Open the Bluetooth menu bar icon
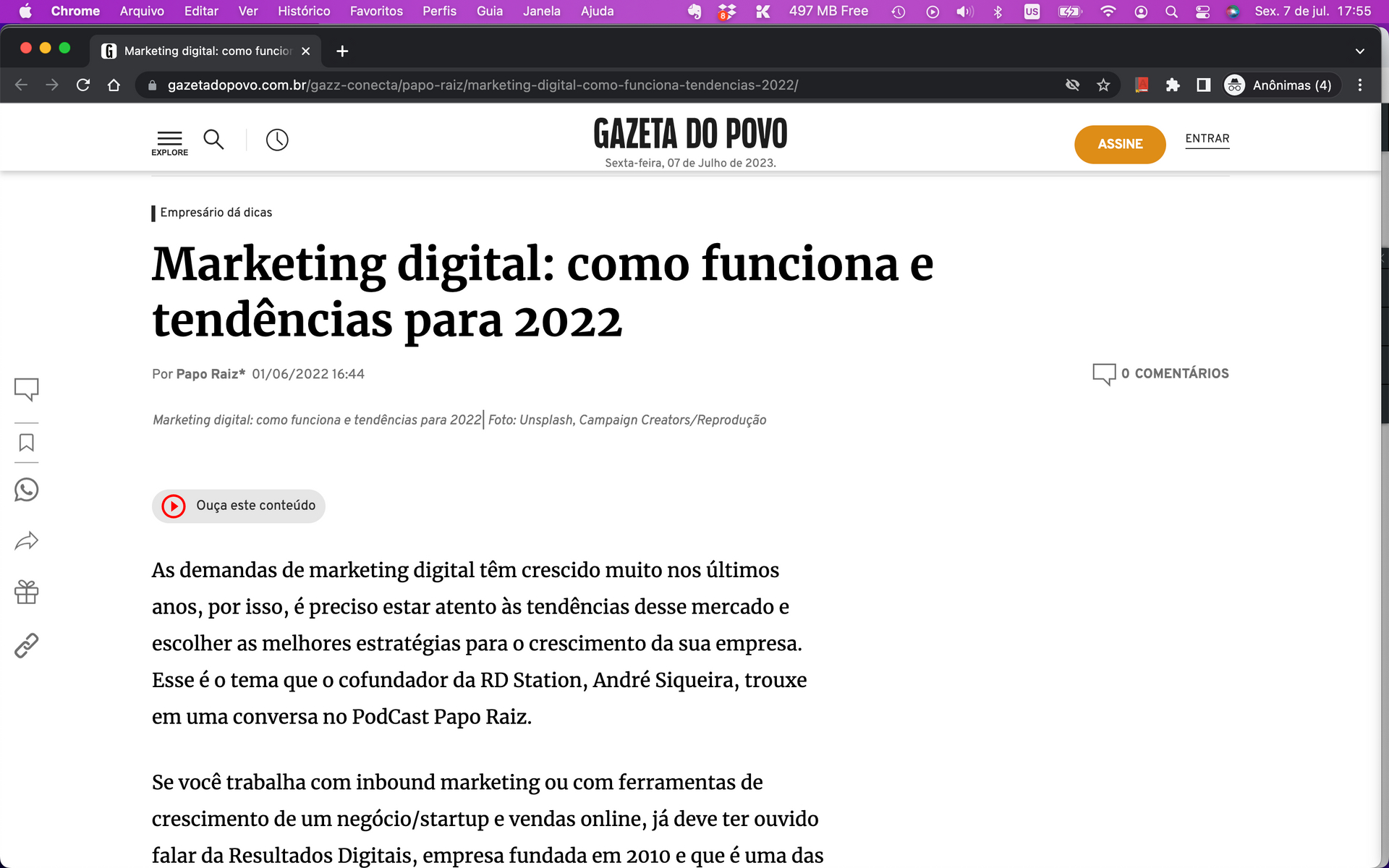Image resolution: width=1389 pixels, height=868 pixels. (x=998, y=11)
